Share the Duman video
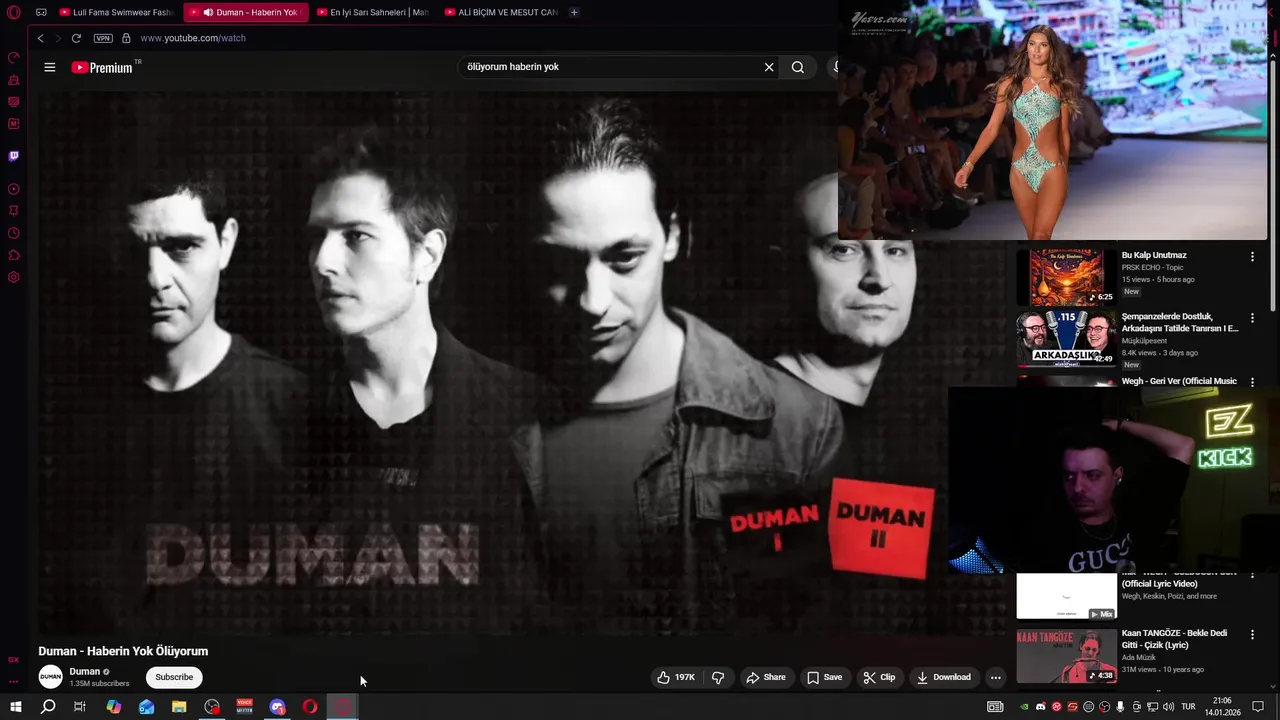The height and width of the screenshot is (720, 1280). click(766, 677)
